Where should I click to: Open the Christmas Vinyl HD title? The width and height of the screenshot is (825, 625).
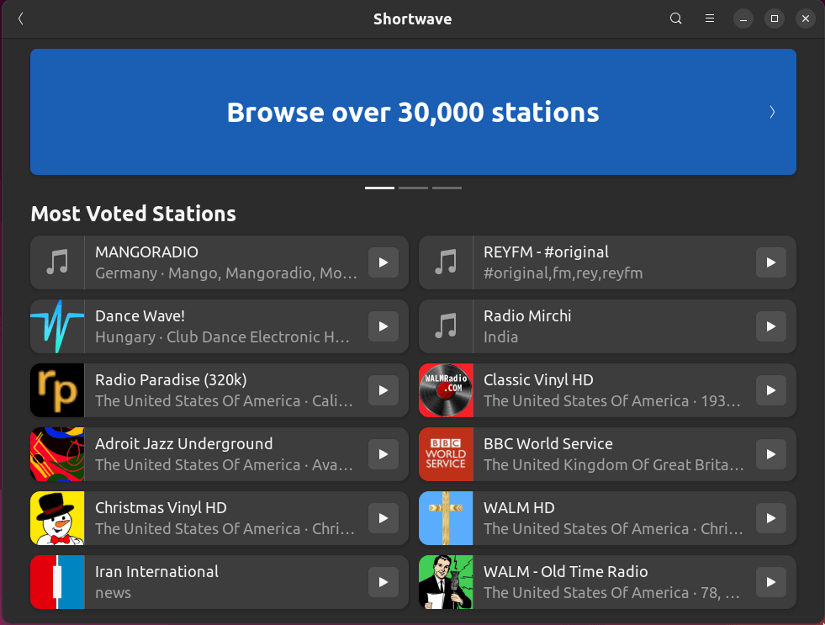[x=161, y=508]
